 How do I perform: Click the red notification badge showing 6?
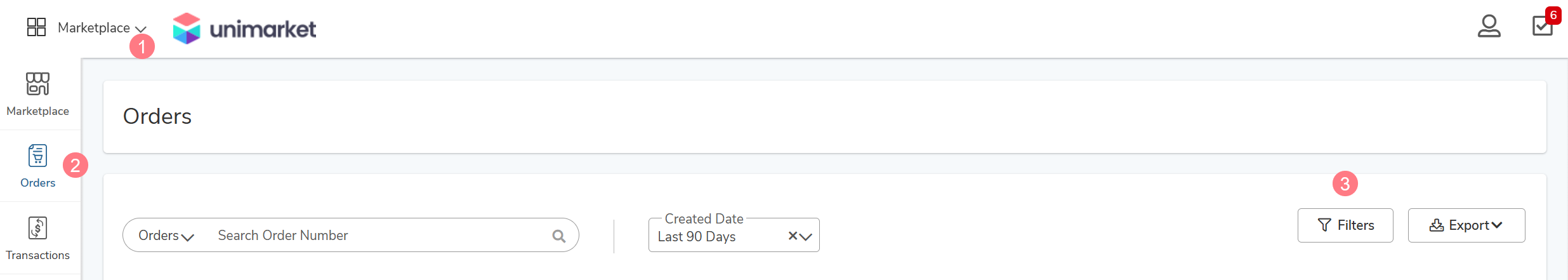tap(1553, 15)
